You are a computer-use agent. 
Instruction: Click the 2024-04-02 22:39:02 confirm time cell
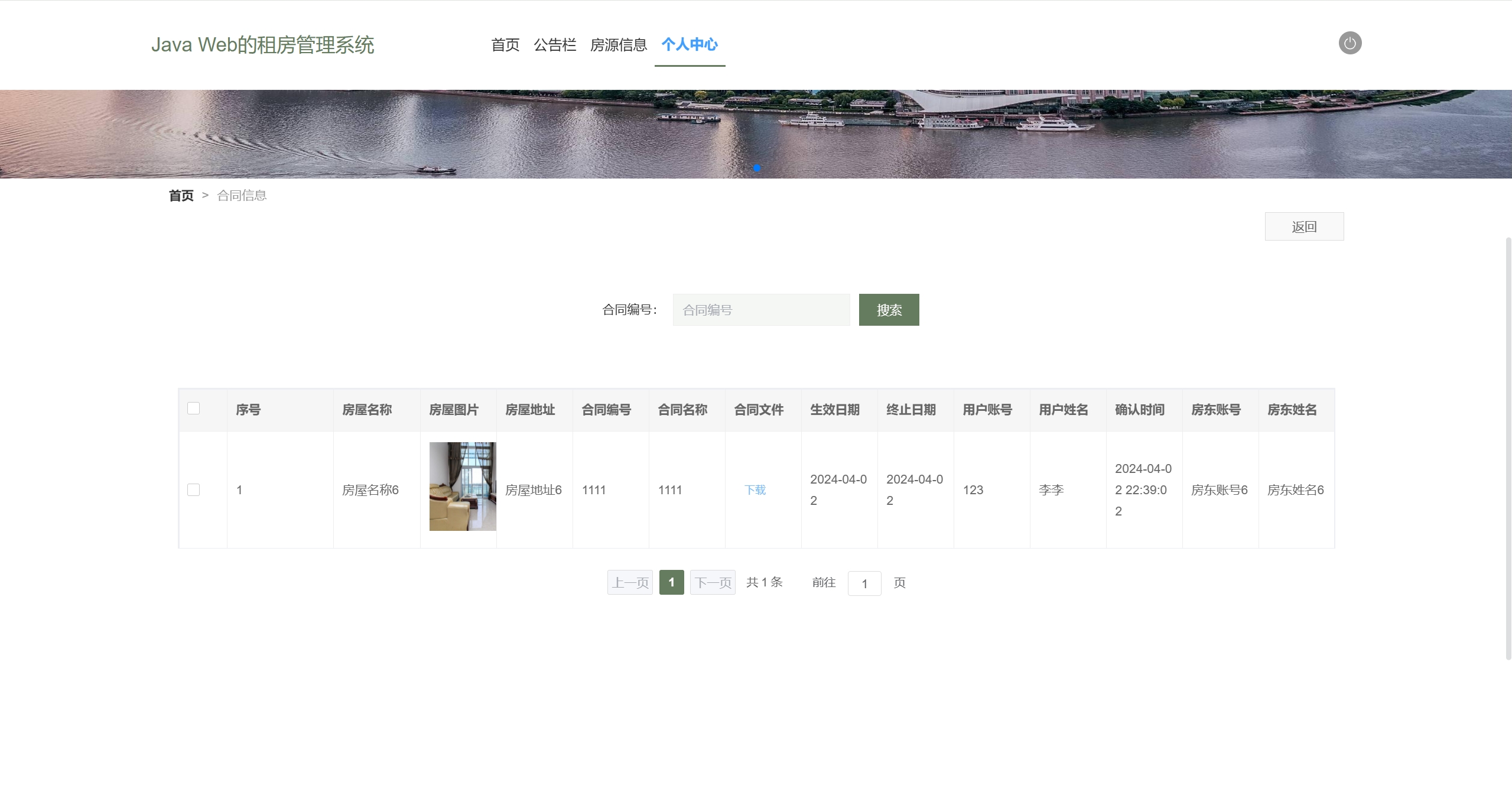[x=1143, y=490]
